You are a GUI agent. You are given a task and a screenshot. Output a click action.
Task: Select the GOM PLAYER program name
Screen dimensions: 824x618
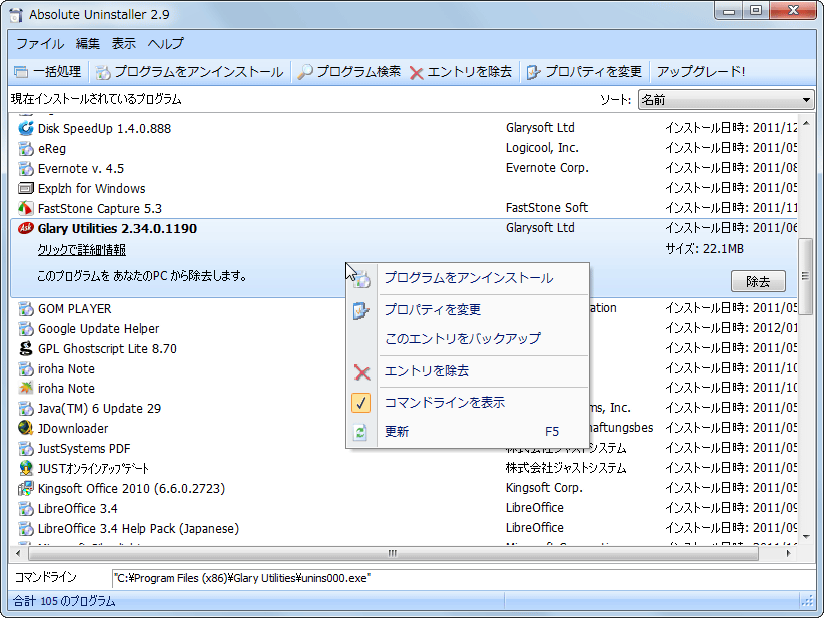coord(75,309)
